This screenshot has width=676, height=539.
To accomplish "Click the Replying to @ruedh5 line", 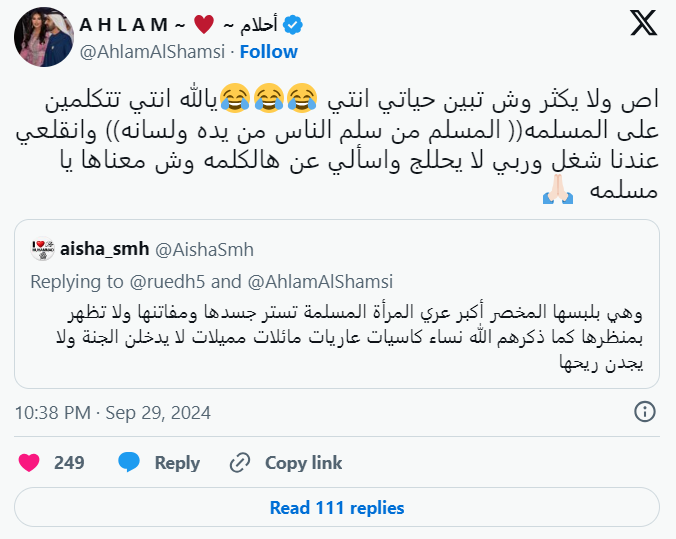I will click(x=211, y=282).
